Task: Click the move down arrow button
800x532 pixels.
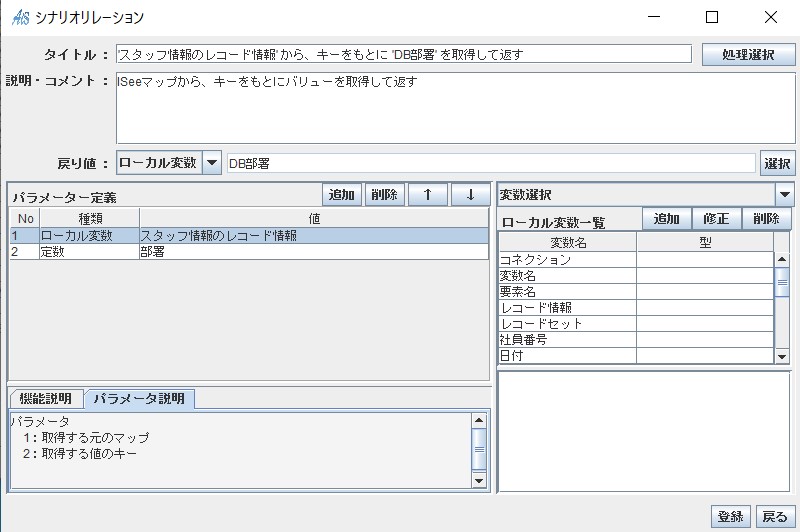Action: (471, 195)
